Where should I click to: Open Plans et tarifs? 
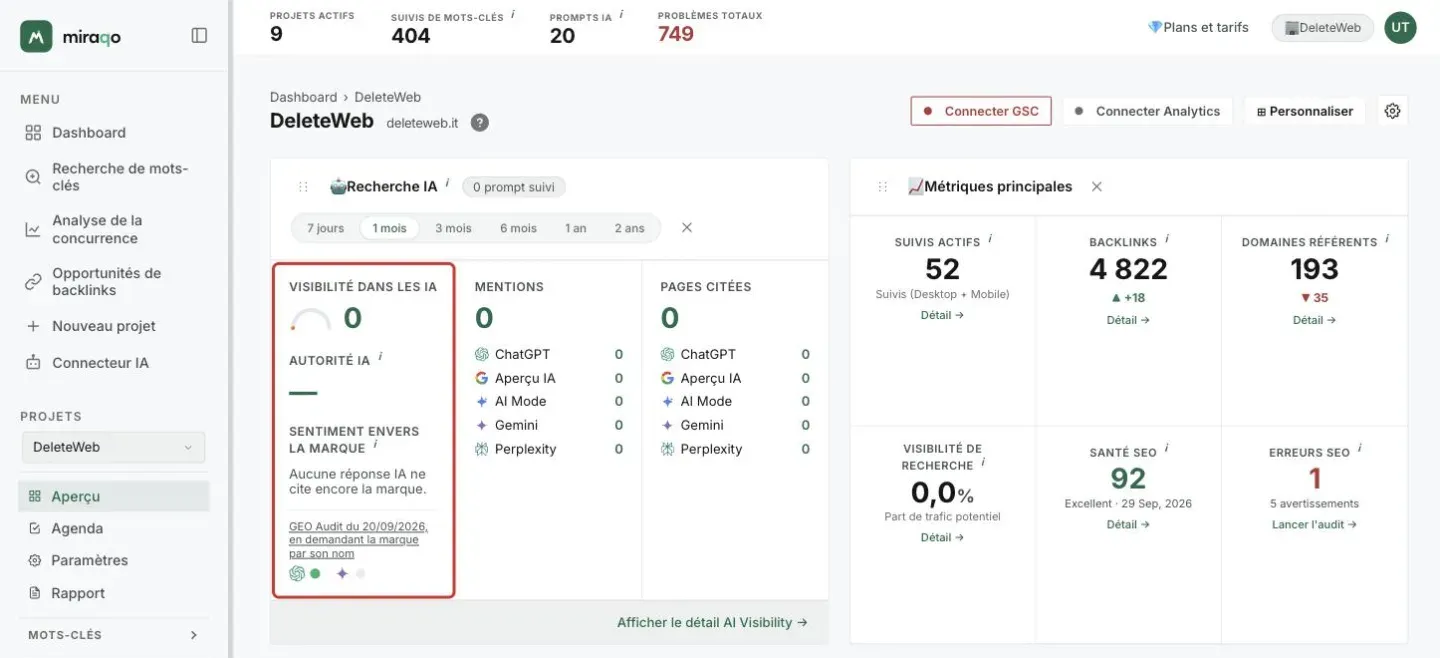[1198, 28]
